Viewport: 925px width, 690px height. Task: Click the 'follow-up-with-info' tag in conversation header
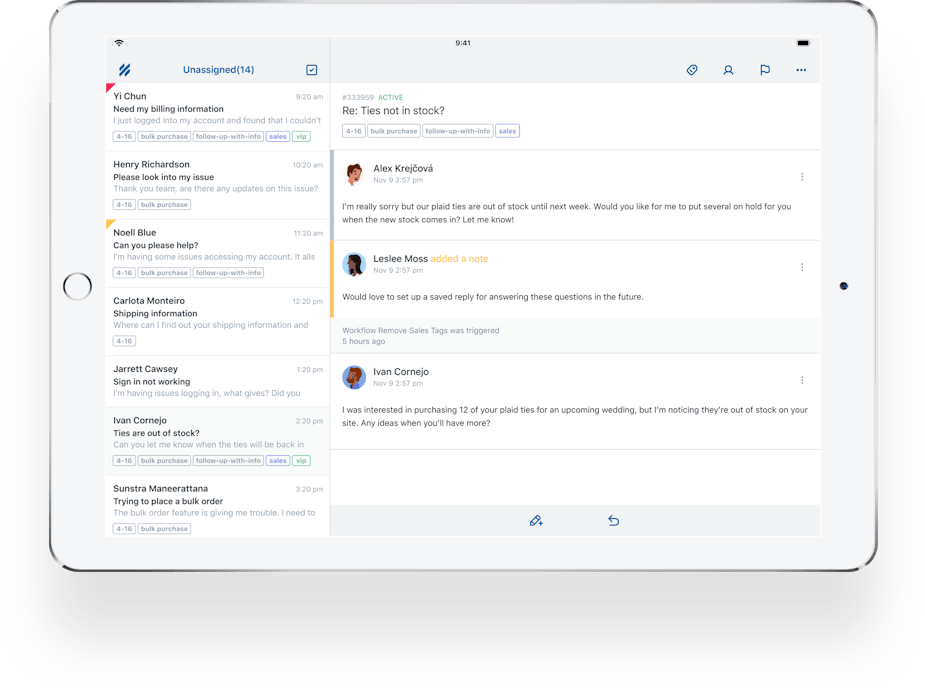click(x=458, y=131)
